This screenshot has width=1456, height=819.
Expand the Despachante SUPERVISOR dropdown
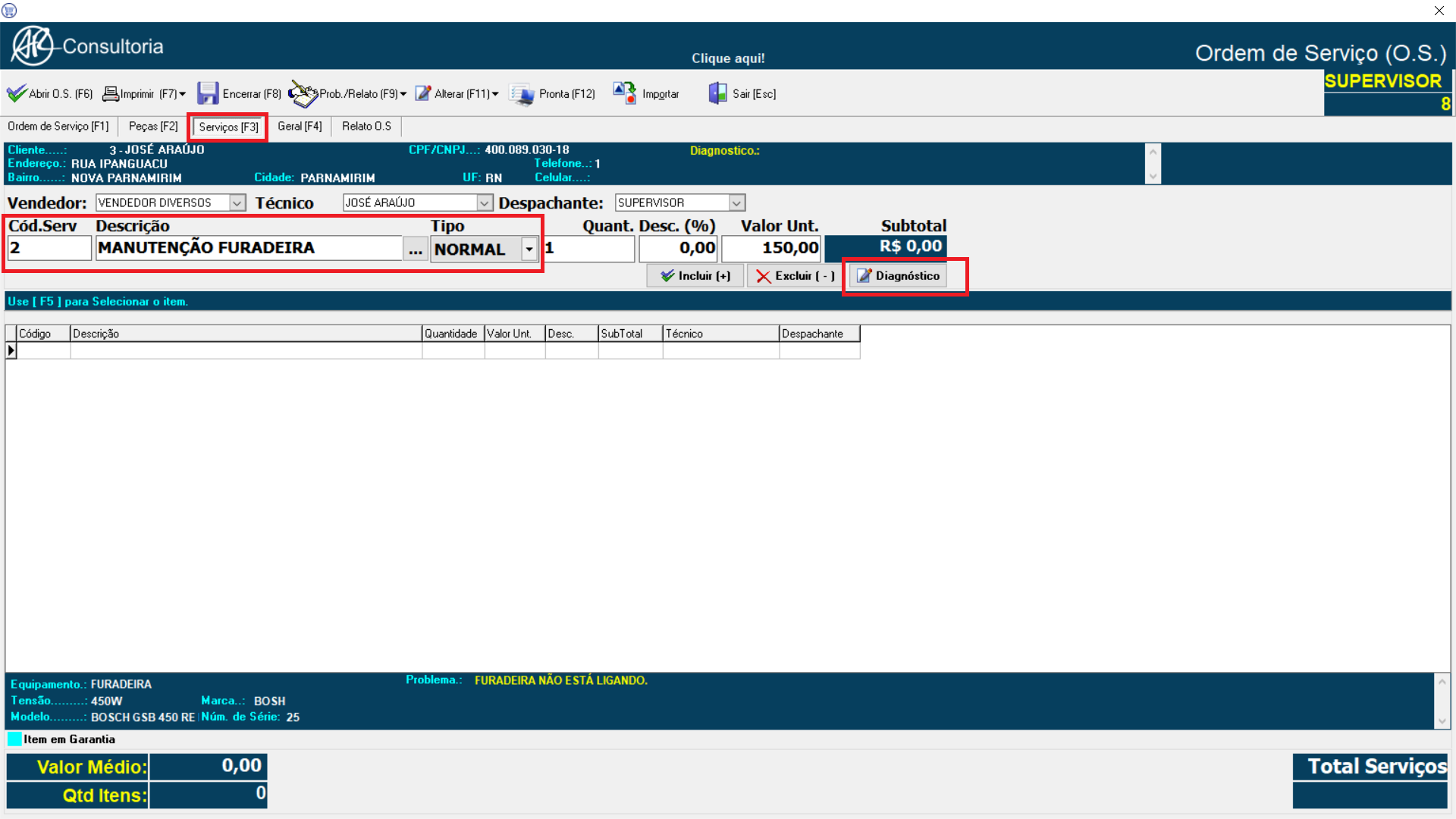(x=736, y=202)
